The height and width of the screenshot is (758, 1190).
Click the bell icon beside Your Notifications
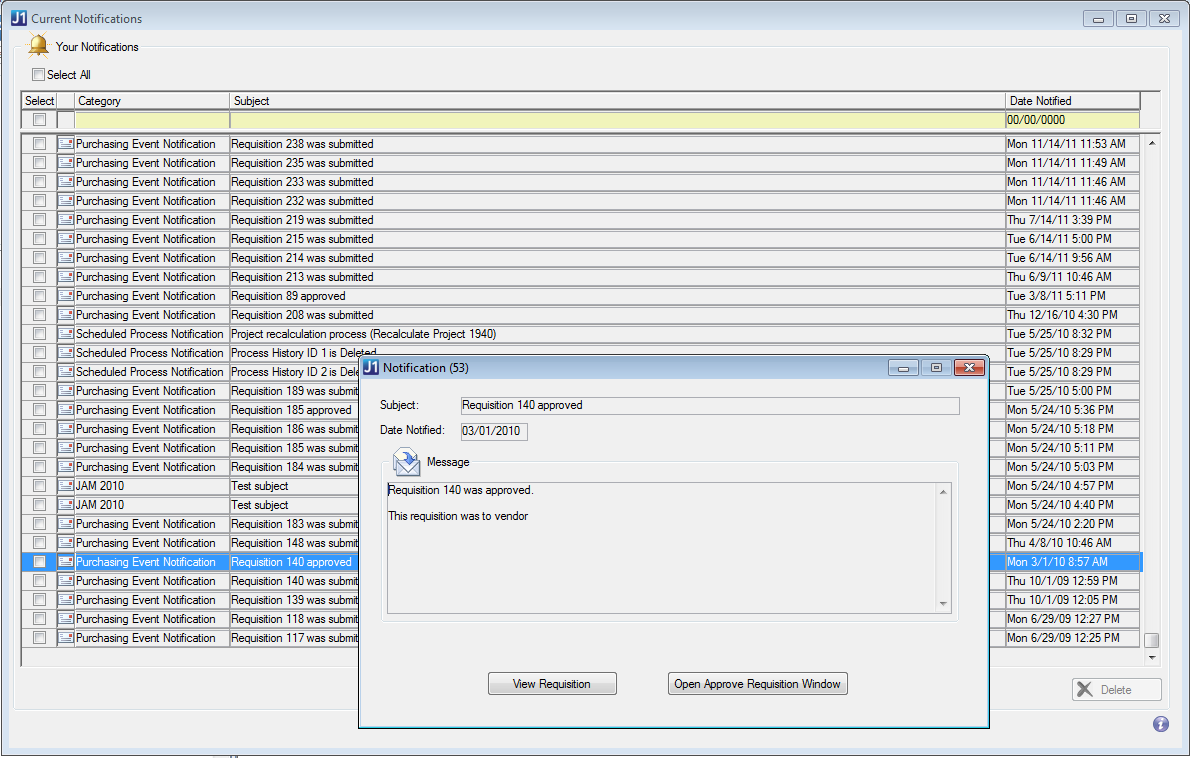point(38,46)
